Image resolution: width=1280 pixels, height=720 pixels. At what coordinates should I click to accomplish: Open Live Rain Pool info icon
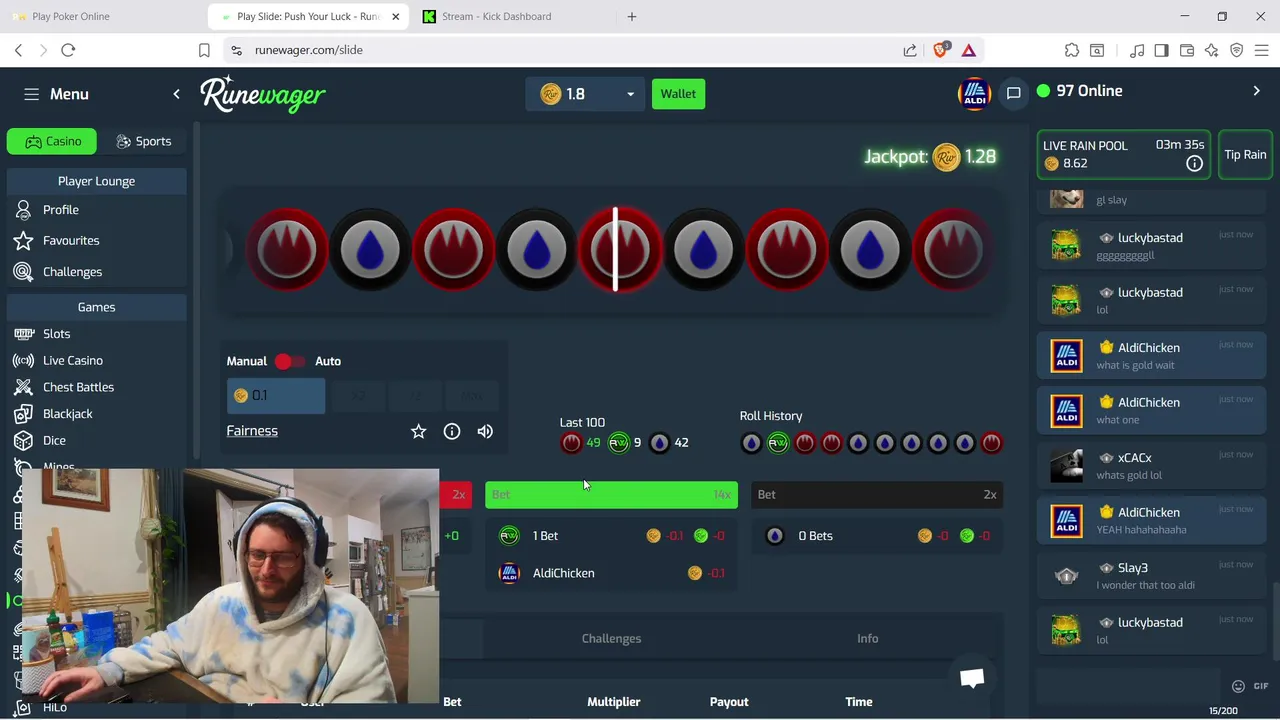tap(1194, 164)
